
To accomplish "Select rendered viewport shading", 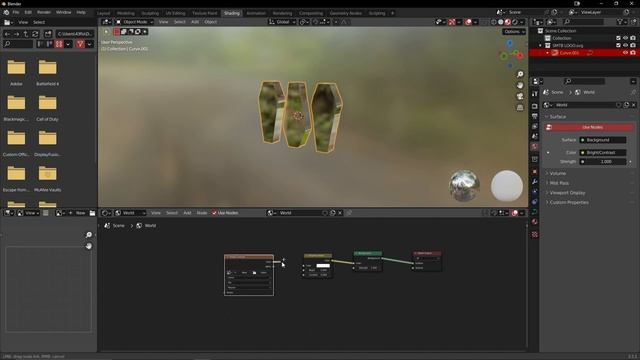I will click(515, 22).
